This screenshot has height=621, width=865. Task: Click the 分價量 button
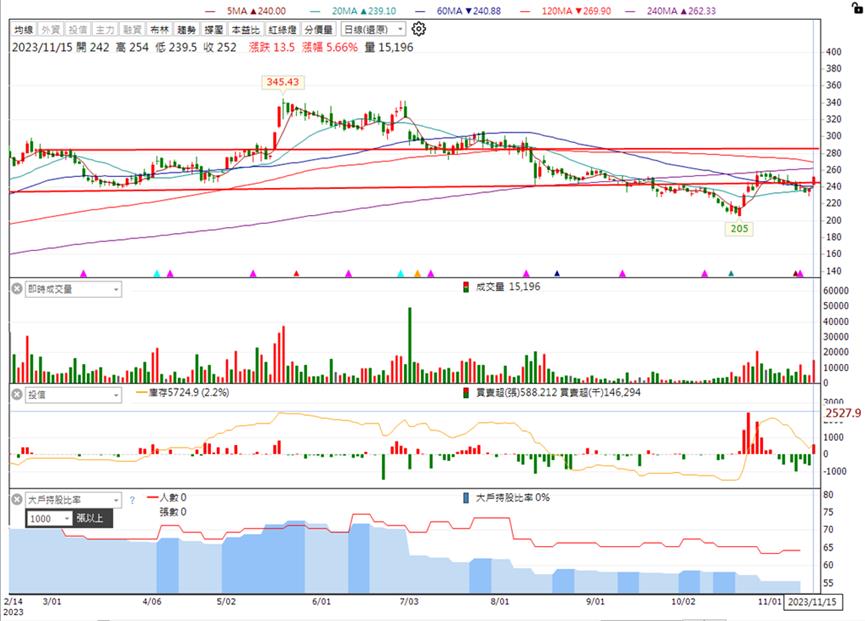click(319, 29)
